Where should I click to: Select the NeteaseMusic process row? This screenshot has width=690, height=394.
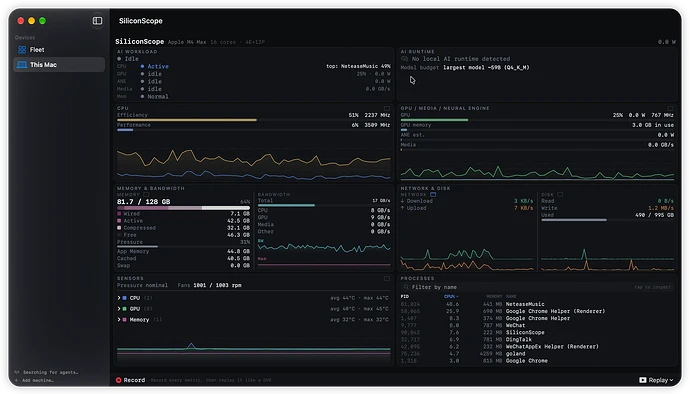tap(537, 304)
